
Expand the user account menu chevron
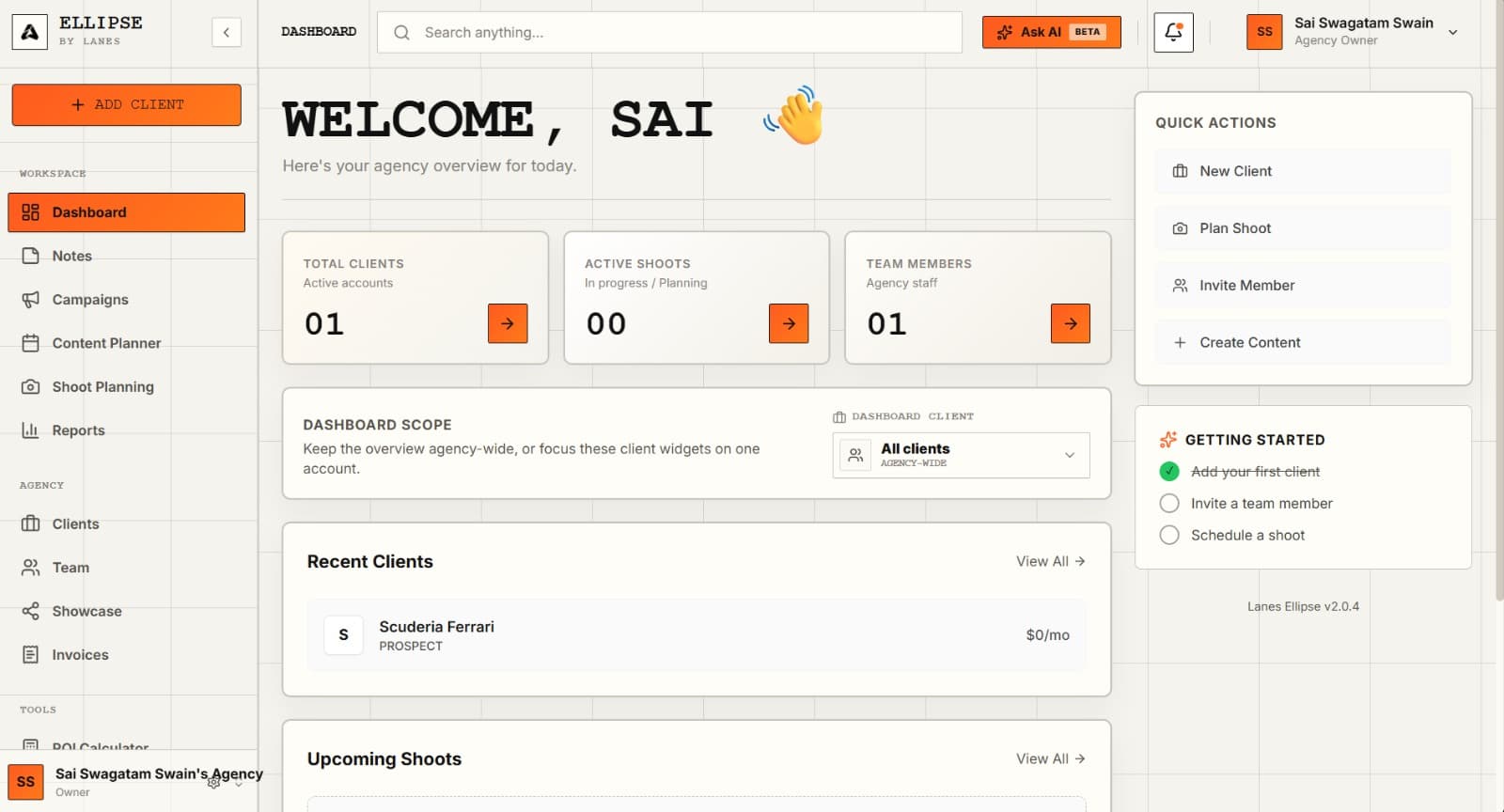click(x=1452, y=32)
